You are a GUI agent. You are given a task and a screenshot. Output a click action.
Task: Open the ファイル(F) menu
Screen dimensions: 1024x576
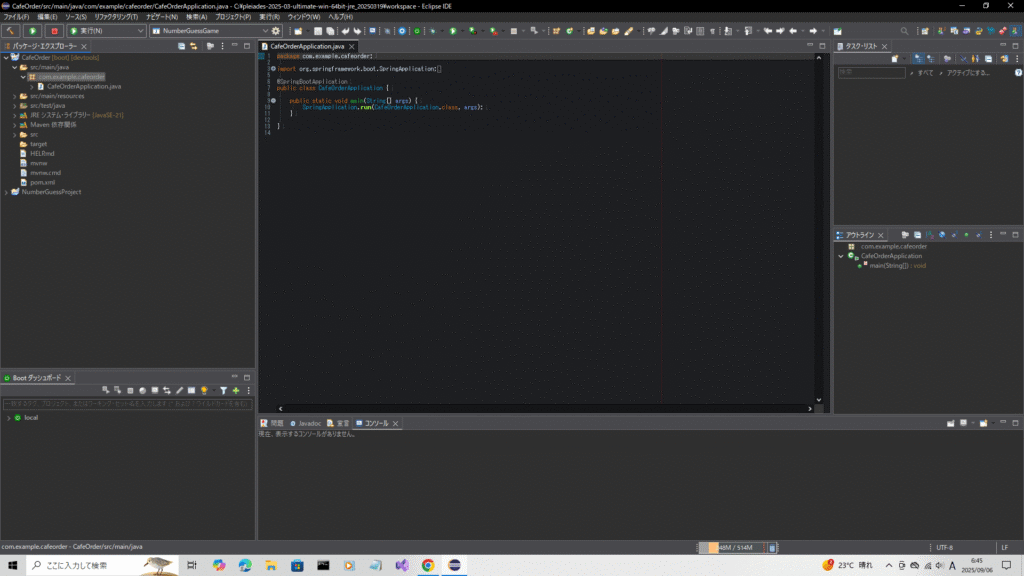tap(16, 17)
